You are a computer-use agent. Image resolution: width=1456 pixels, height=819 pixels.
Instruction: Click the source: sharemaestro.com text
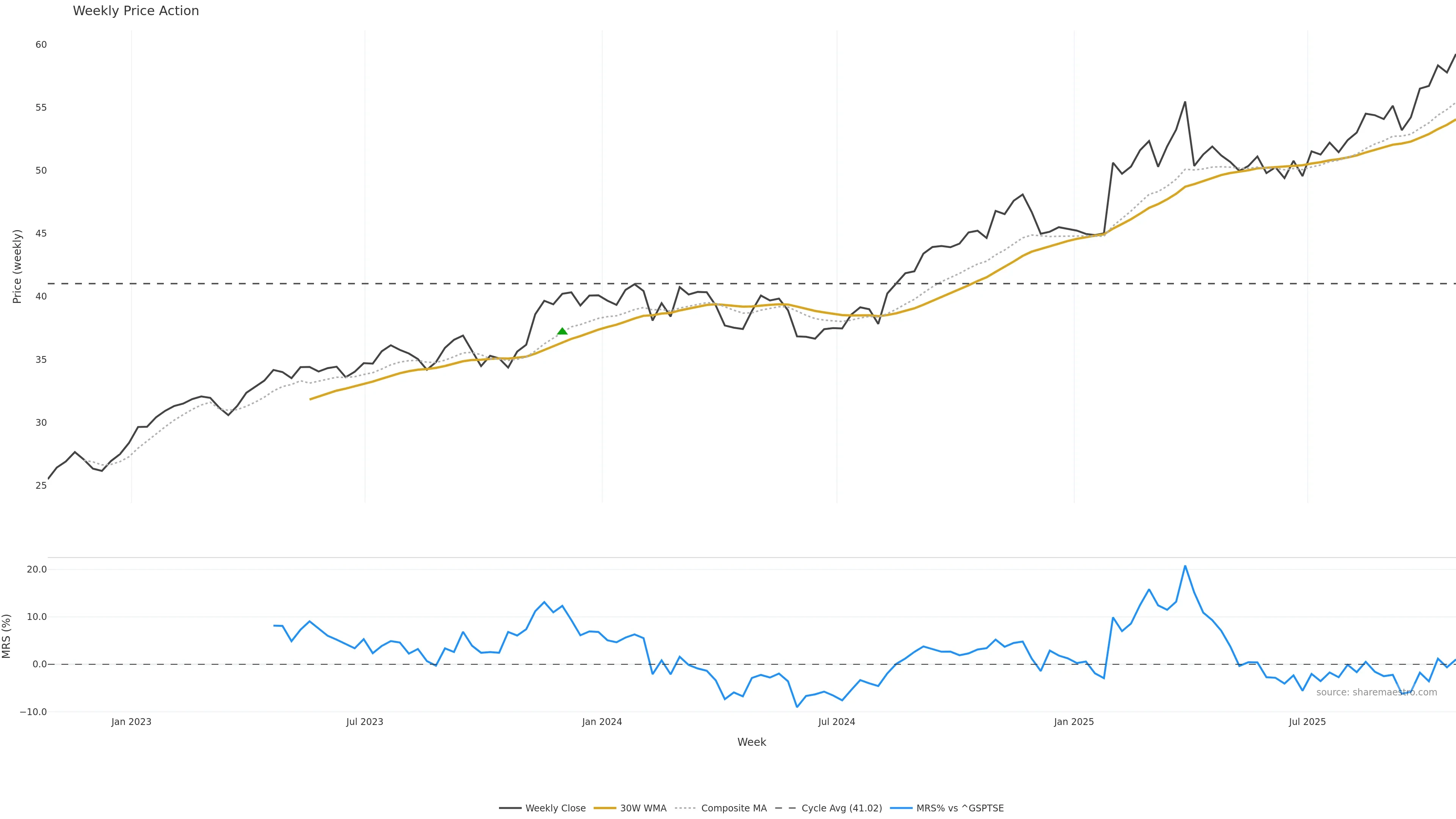1376,692
